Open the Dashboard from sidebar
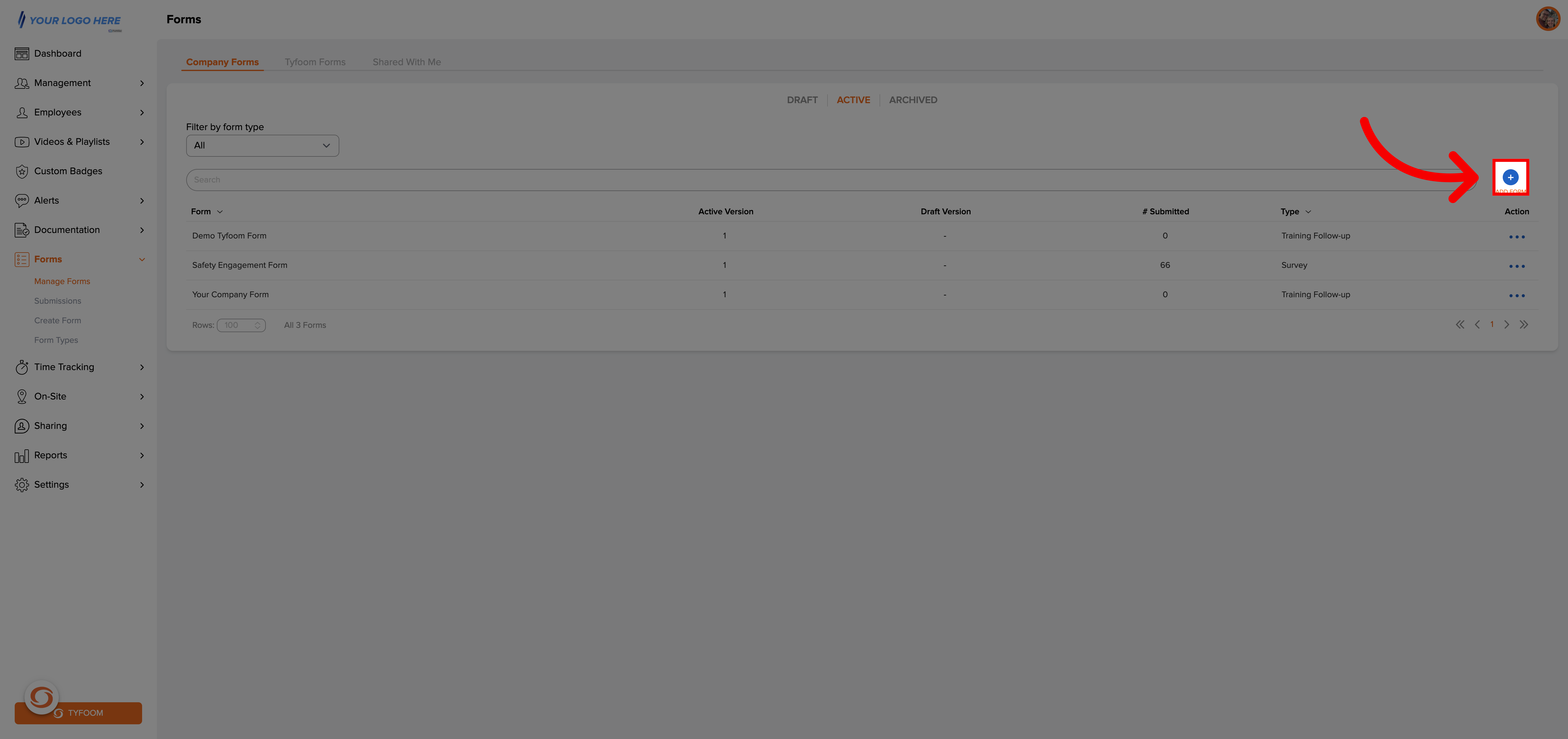 point(57,53)
